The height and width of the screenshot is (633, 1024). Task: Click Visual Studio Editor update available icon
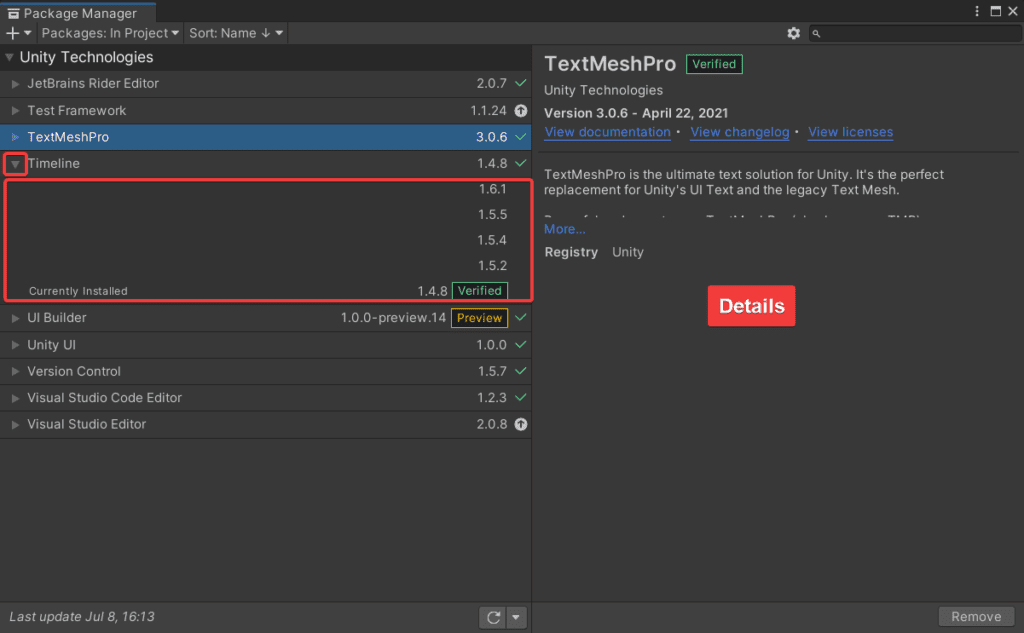click(x=520, y=425)
